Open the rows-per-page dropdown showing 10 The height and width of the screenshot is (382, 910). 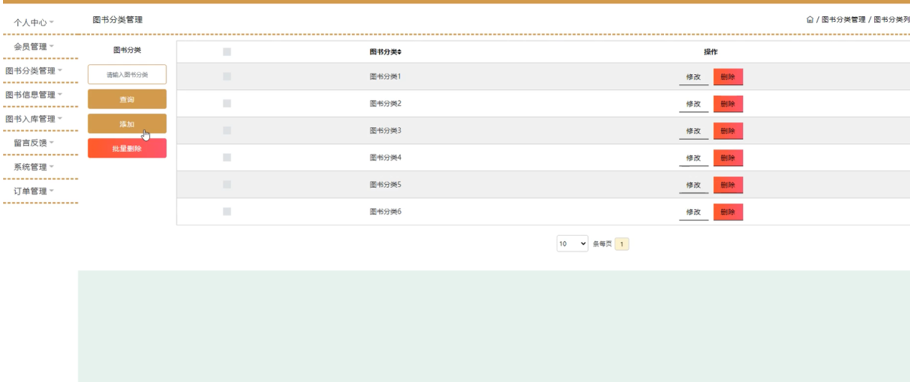pyautogui.click(x=572, y=244)
